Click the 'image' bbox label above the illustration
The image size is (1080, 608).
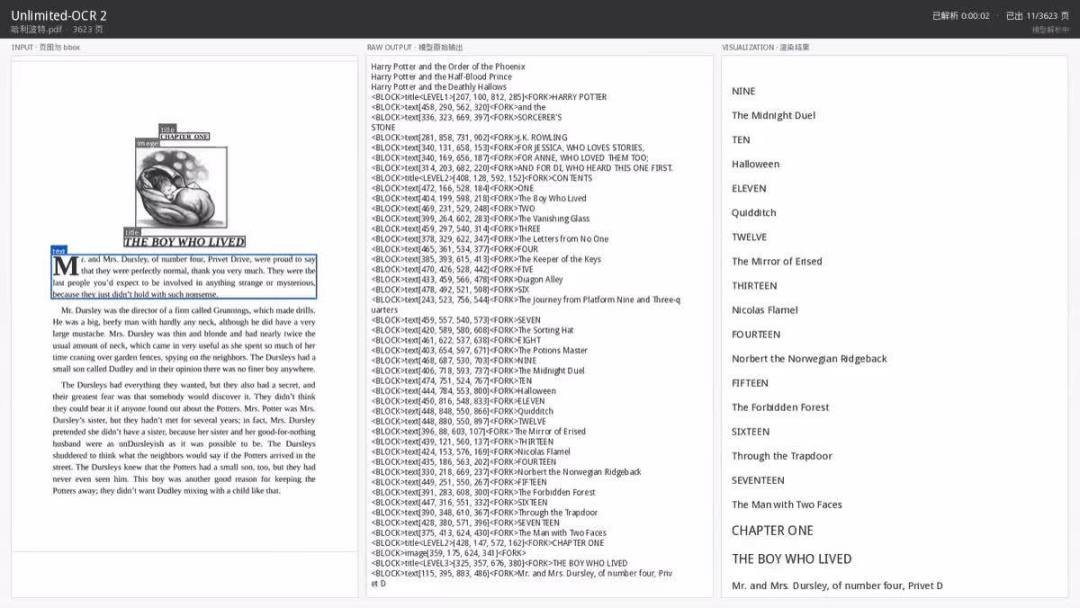pyautogui.click(x=147, y=143)
